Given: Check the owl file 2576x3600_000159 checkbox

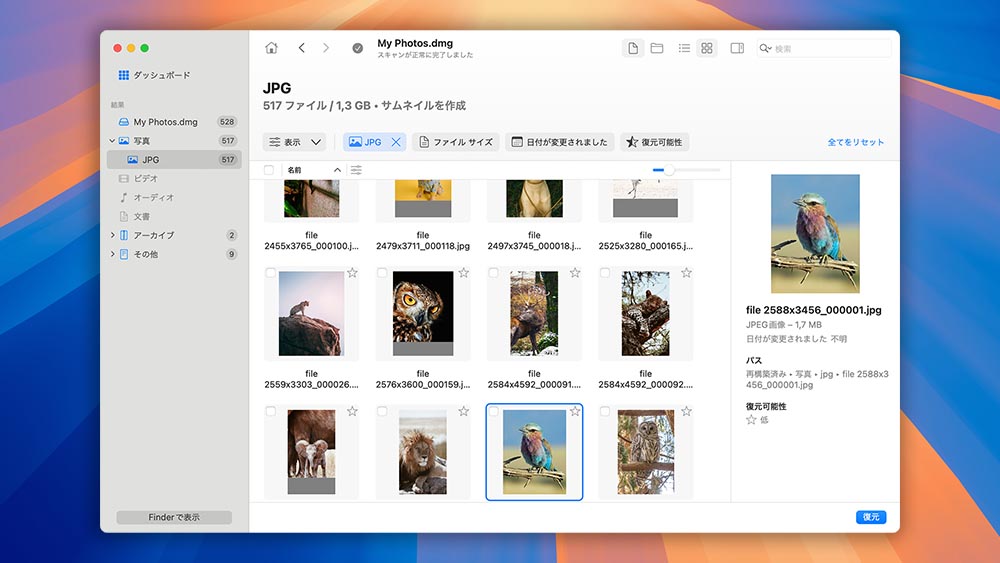Looking at the screenshot, I should tap(382, 273).
